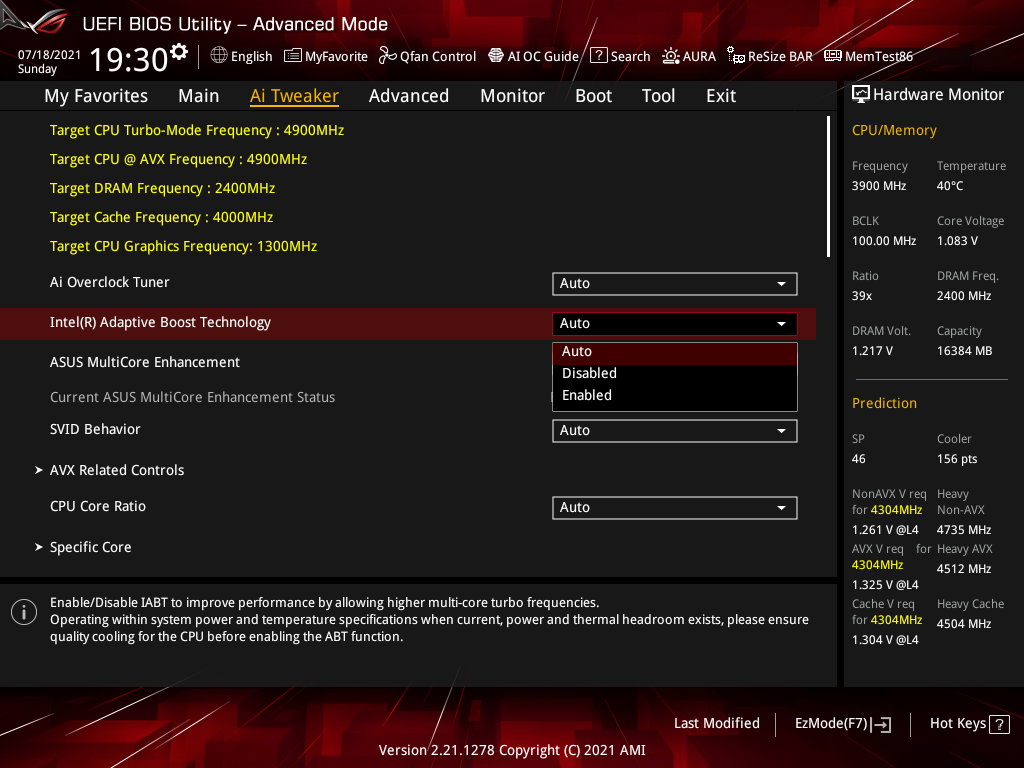Switch to EzMode with the EzMode(F7) button
The height and width of the screenshot is (768, 1024).
click(842, 723)
